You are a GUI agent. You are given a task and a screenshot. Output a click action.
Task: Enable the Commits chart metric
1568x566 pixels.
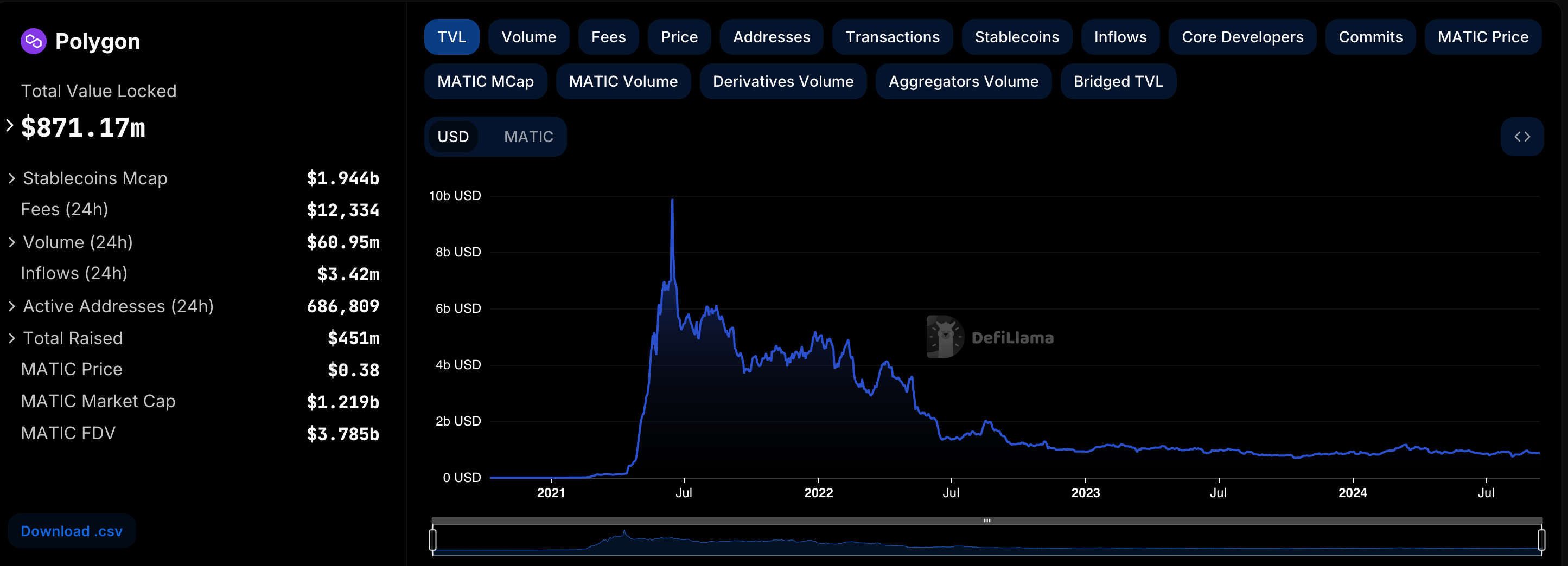1370,37
